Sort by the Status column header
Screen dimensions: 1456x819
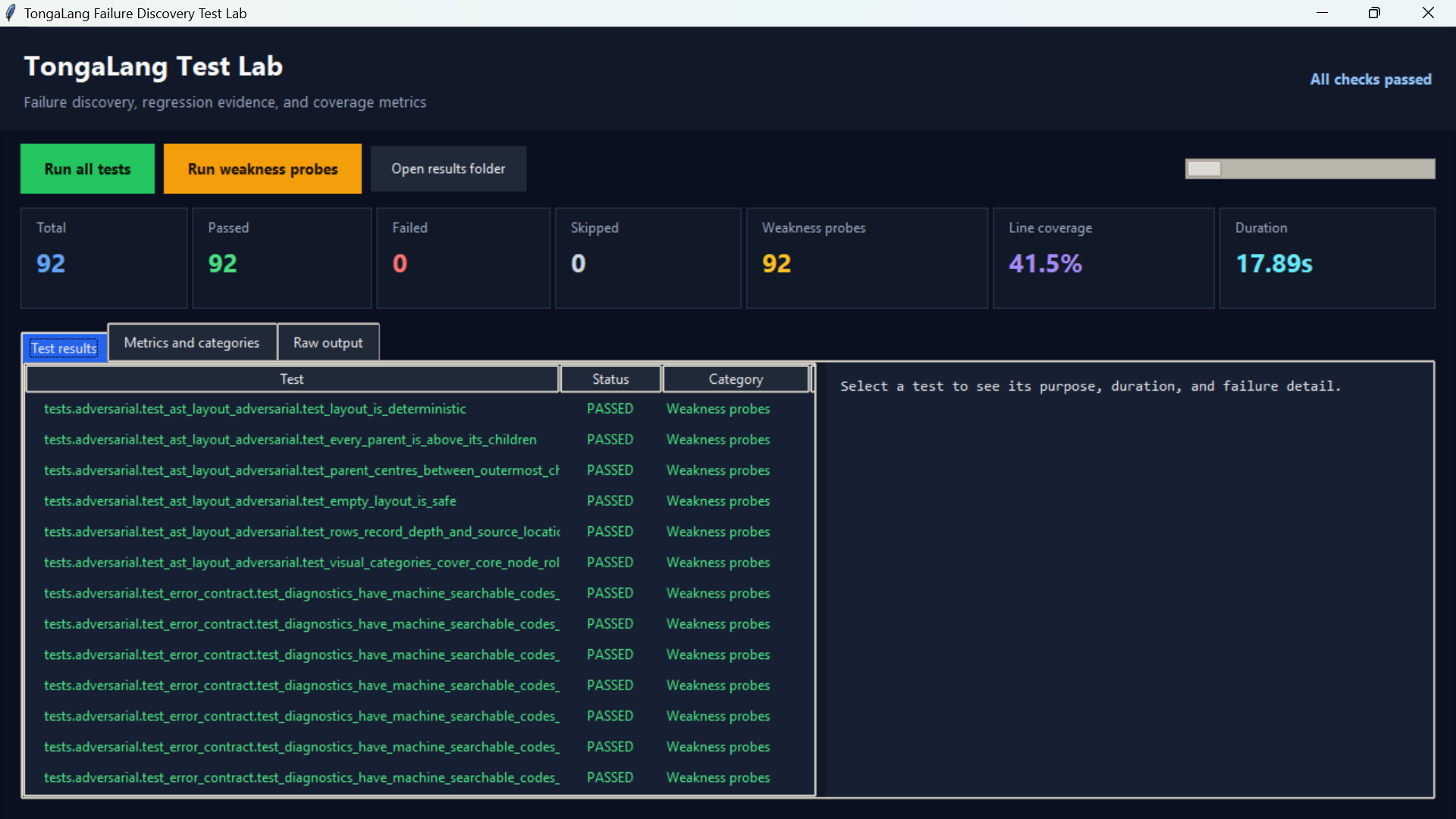pyautogui.click(x=610, y=379)
